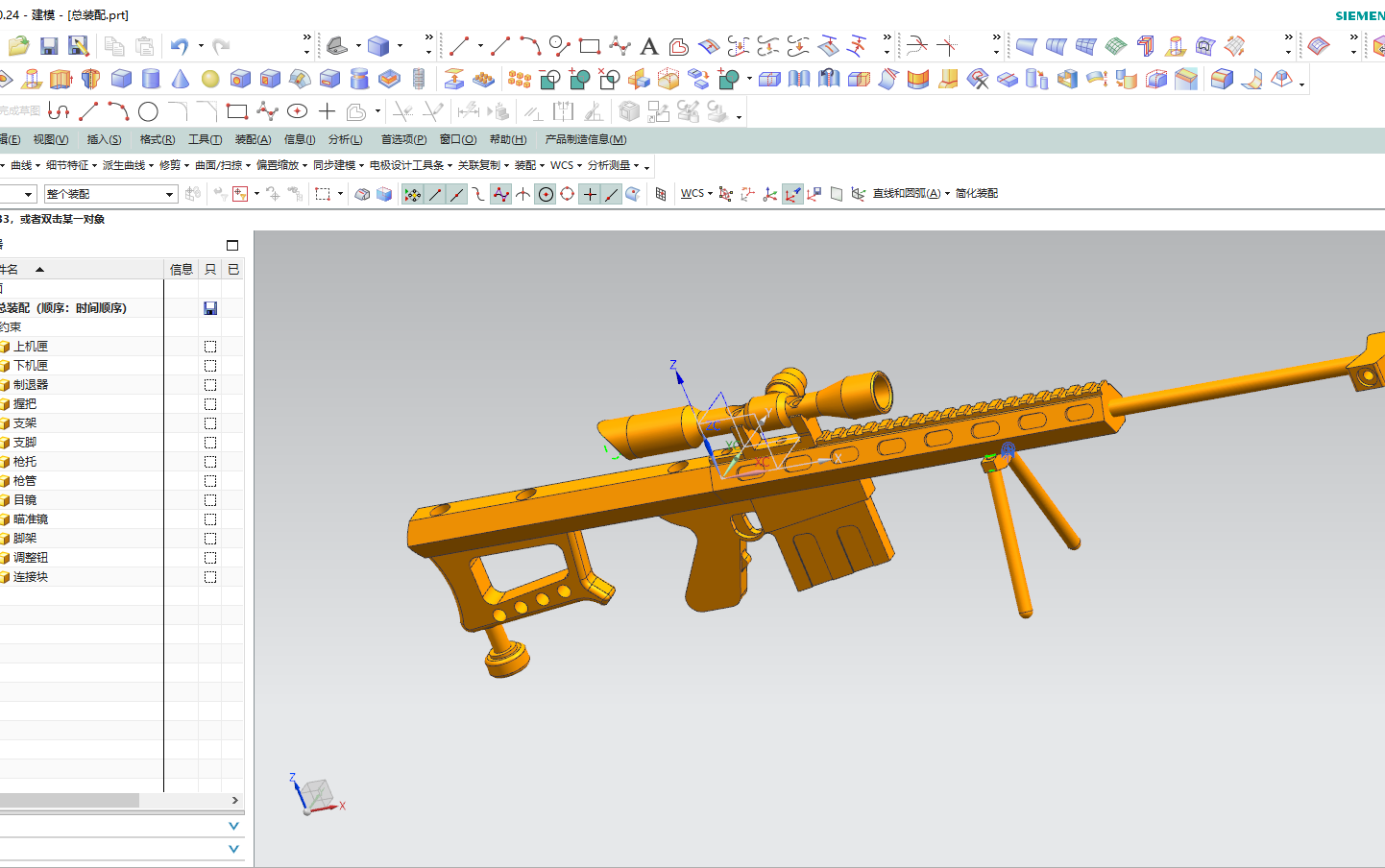Toggle the enable snap point option
Image resolution: width=1385 pixels, height=868 pixels.
pyautogui.click(x=412, y=194)
